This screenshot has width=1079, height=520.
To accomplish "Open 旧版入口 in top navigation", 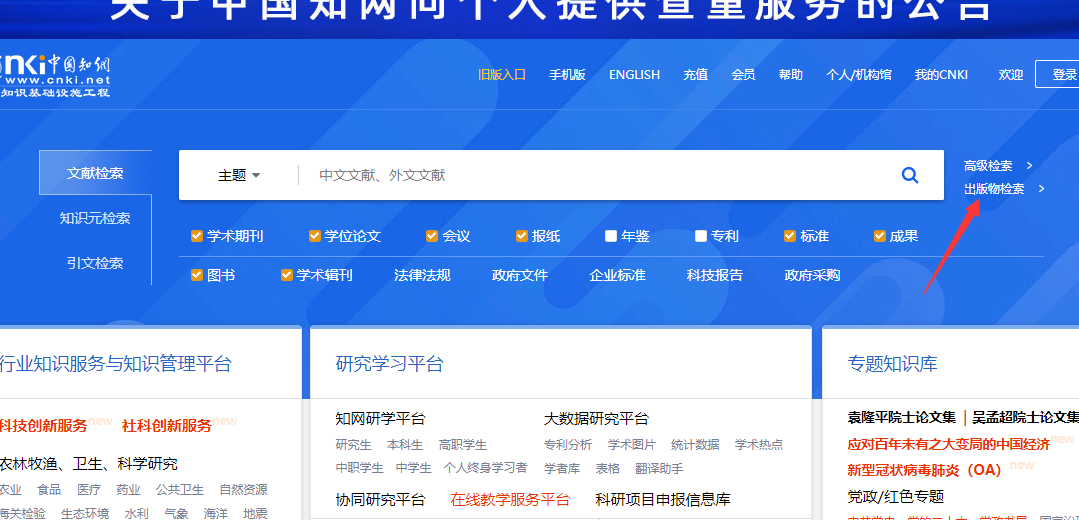I will (x=502, y=75).
